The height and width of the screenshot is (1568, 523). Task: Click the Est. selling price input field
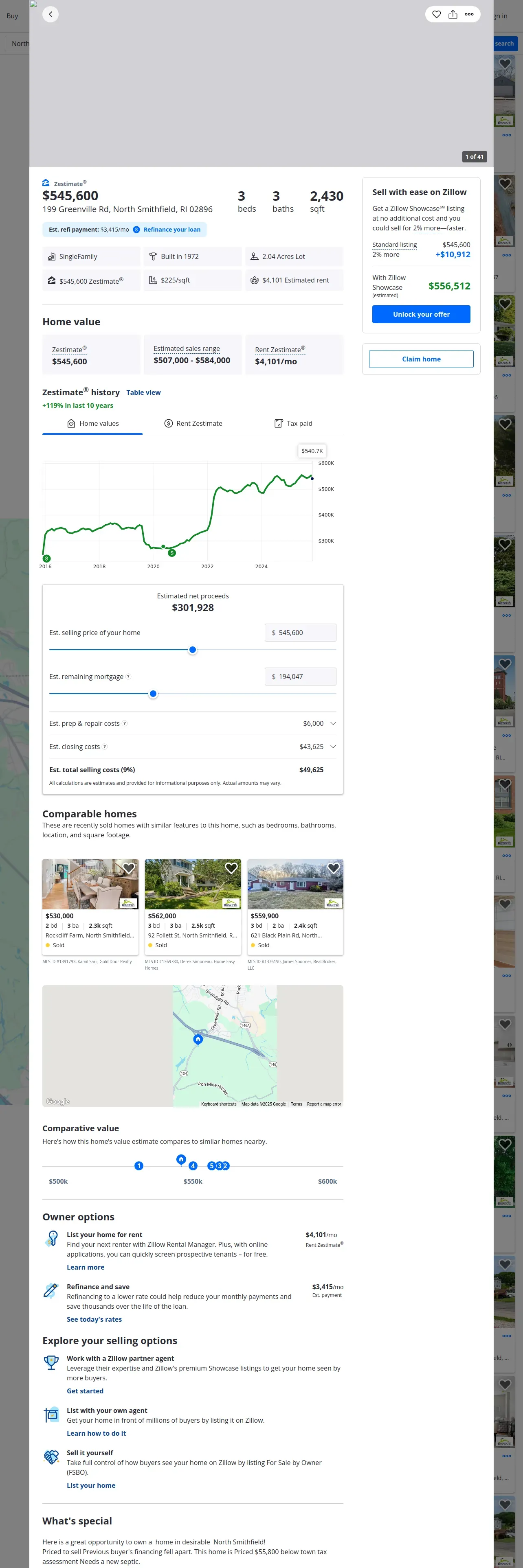[x=300, y=633]
